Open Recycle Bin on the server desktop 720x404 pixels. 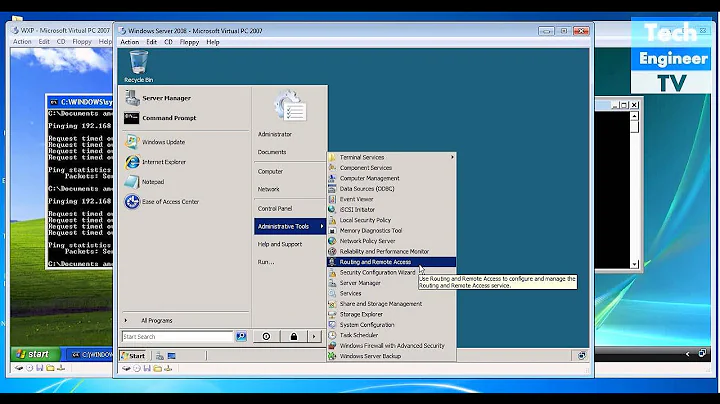139,67
